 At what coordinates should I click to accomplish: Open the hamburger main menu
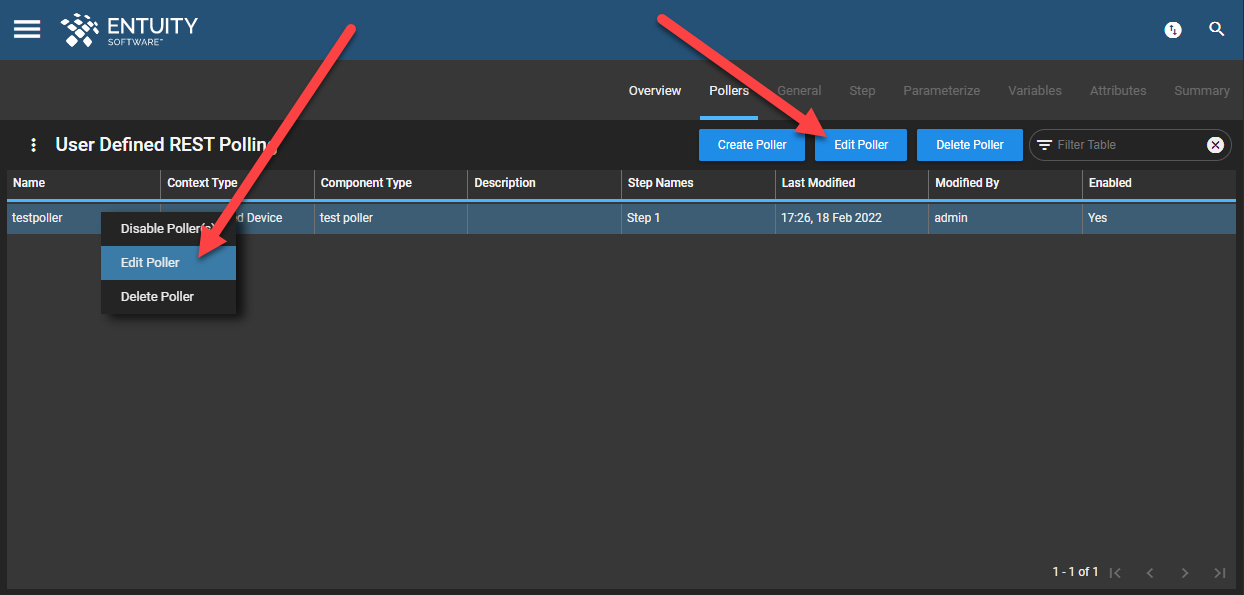[x=27, y=29]
